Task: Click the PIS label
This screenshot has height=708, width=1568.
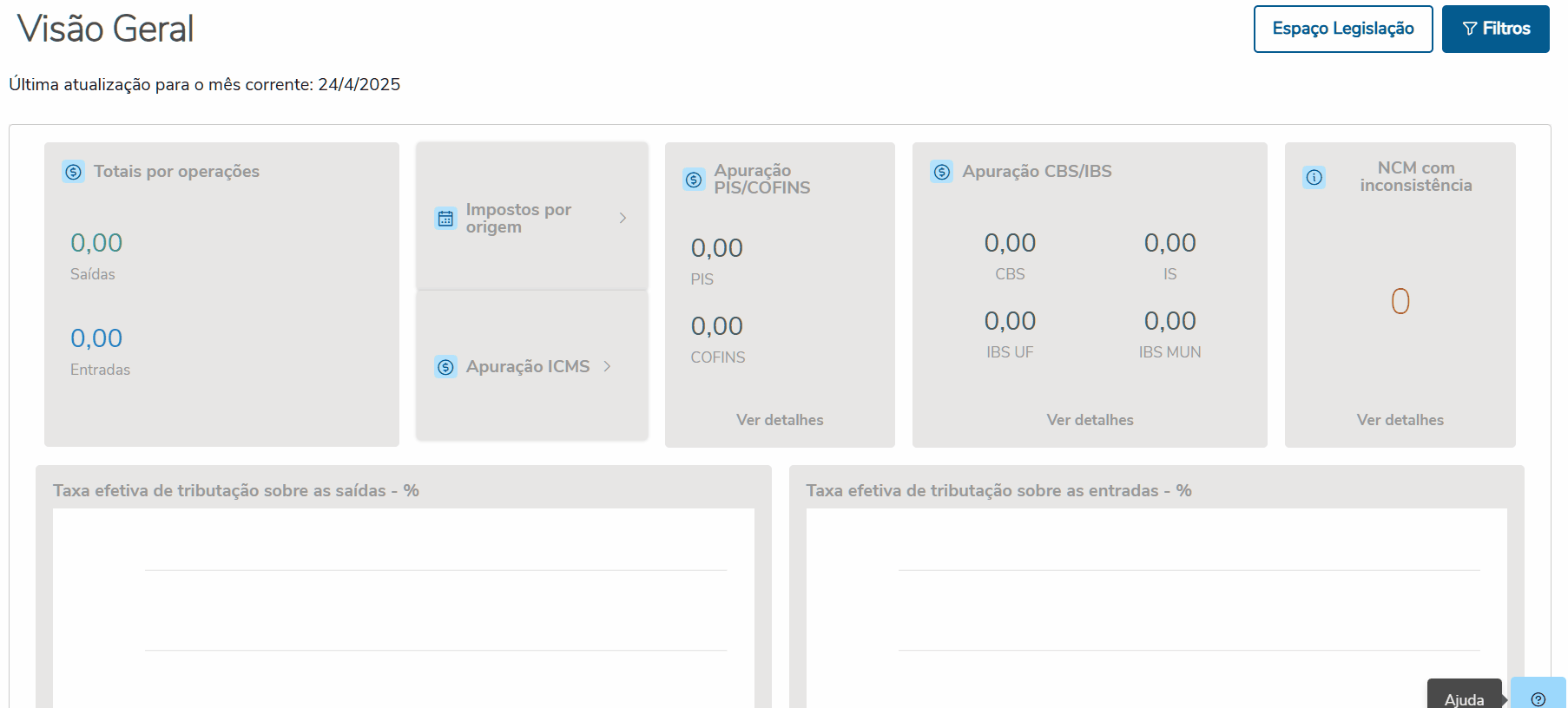Action: click(702, 279)
